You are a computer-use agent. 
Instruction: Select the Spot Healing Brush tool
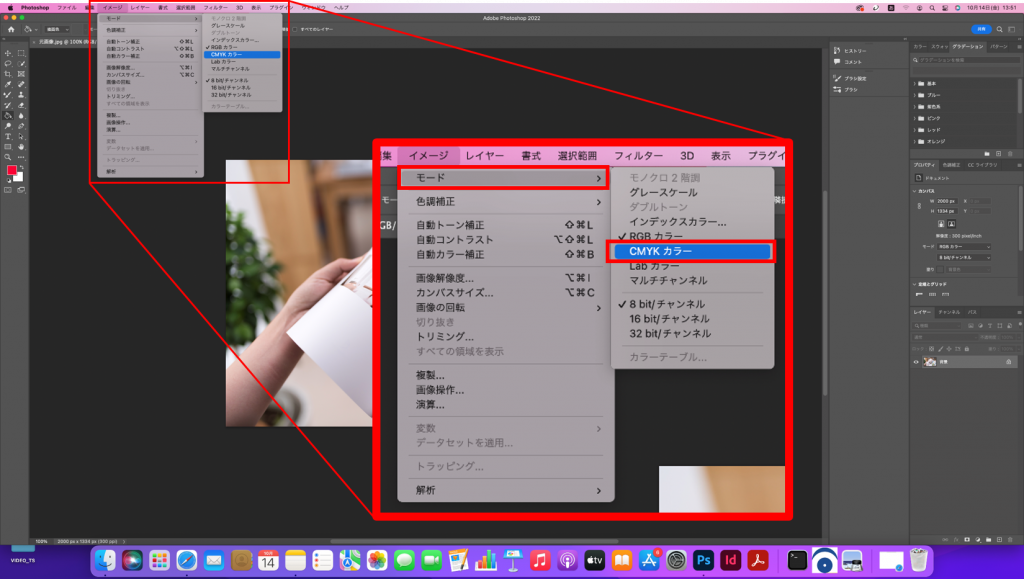(21, 84)
